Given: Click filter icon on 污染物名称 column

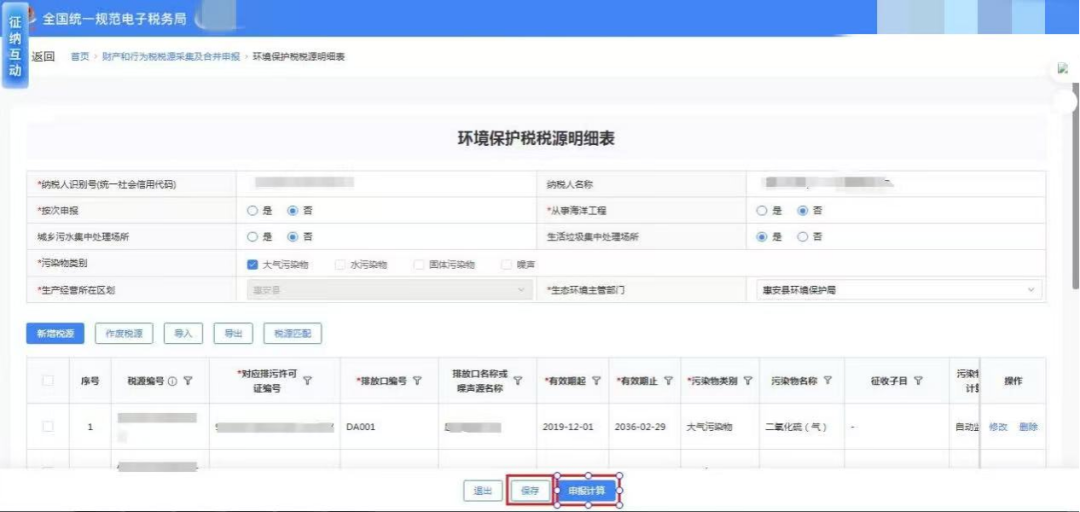Looking at the screenshot, I should [828, 381].
